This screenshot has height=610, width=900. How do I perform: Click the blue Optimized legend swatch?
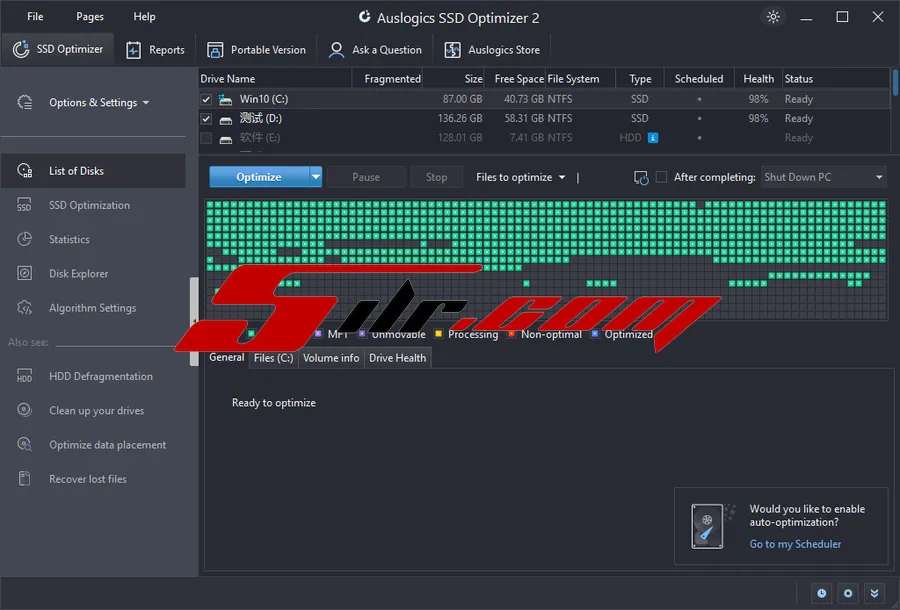595,334
